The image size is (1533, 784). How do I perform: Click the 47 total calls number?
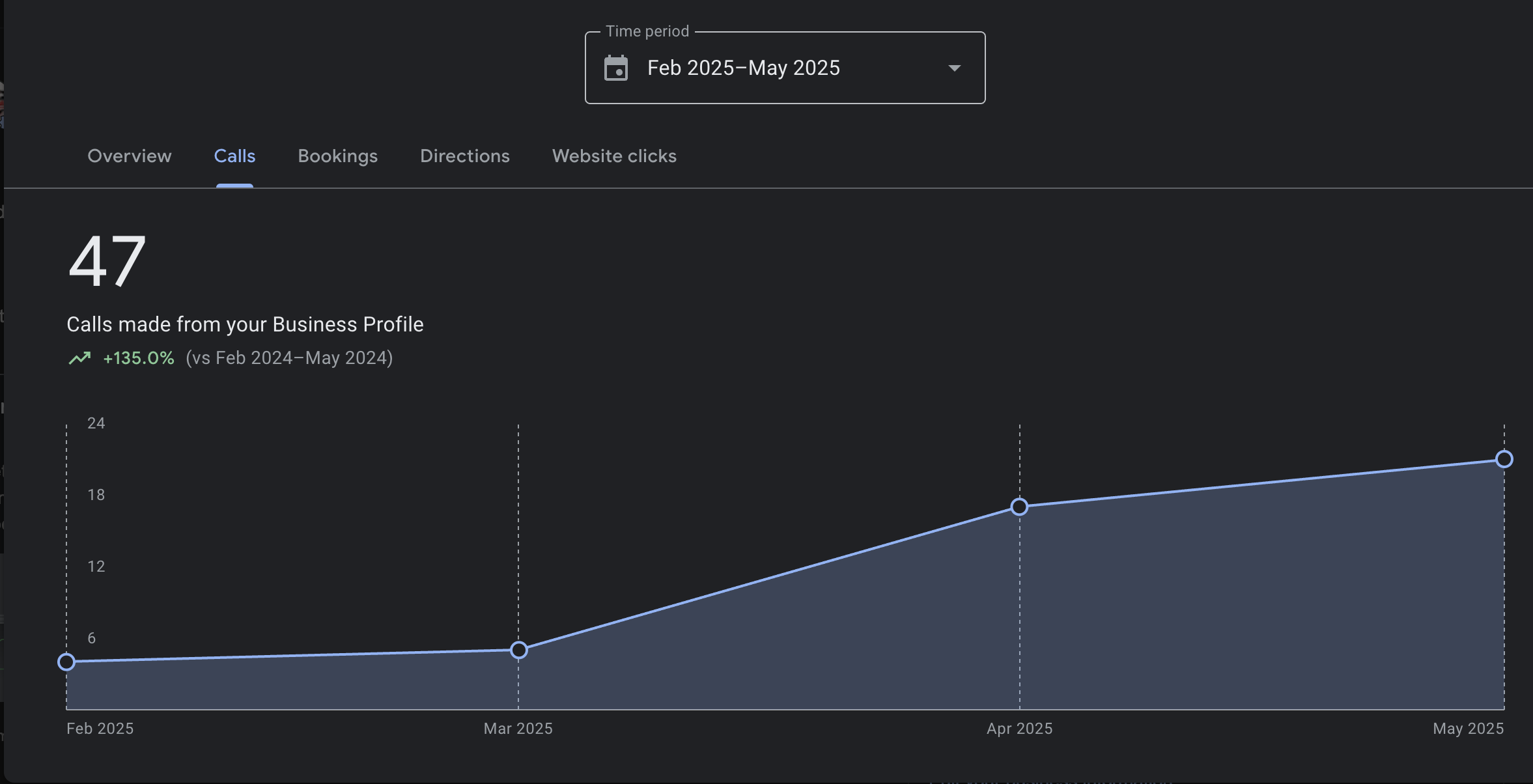(x=107, y=262)
